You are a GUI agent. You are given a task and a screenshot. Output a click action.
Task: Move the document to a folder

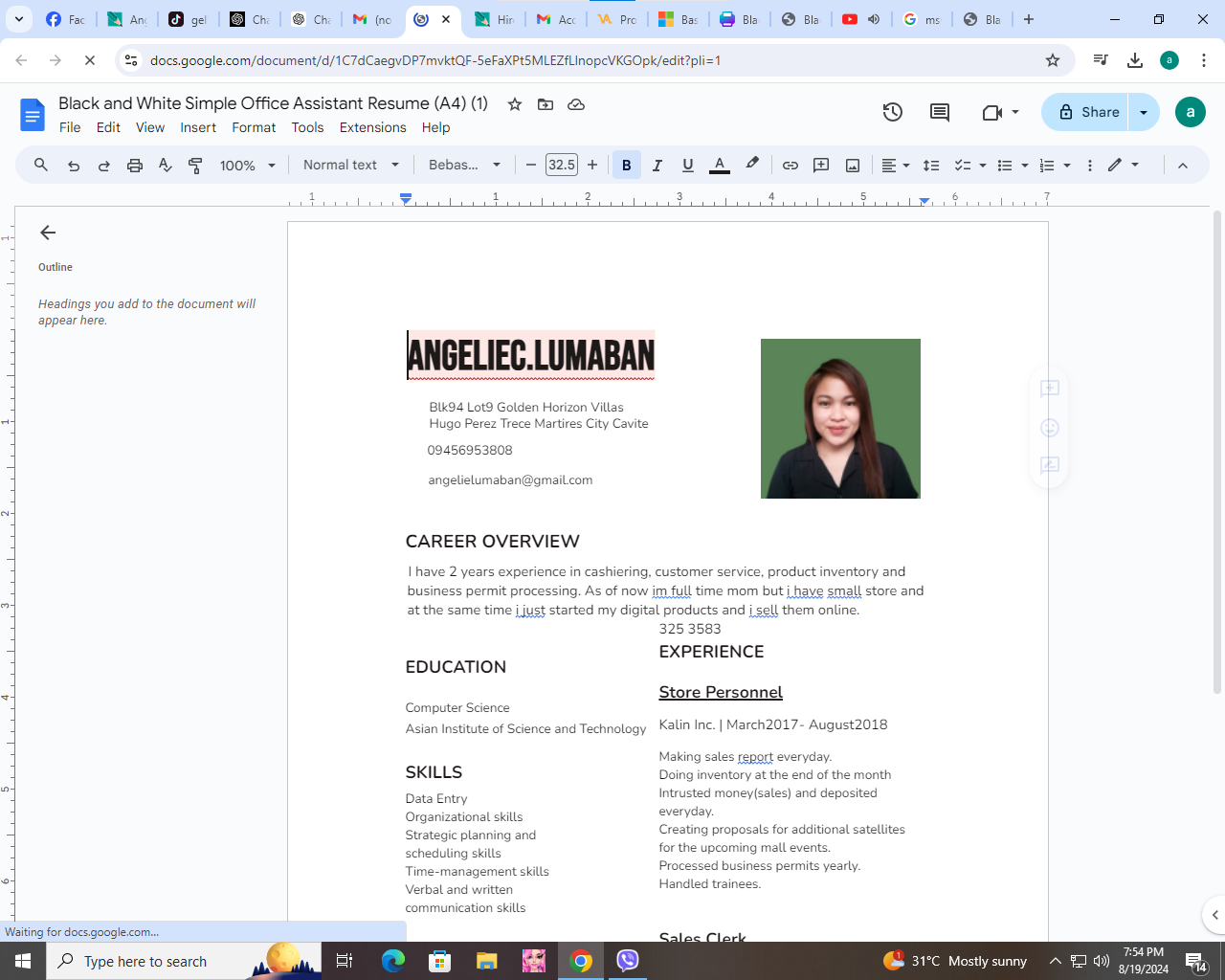click(546, 104)
